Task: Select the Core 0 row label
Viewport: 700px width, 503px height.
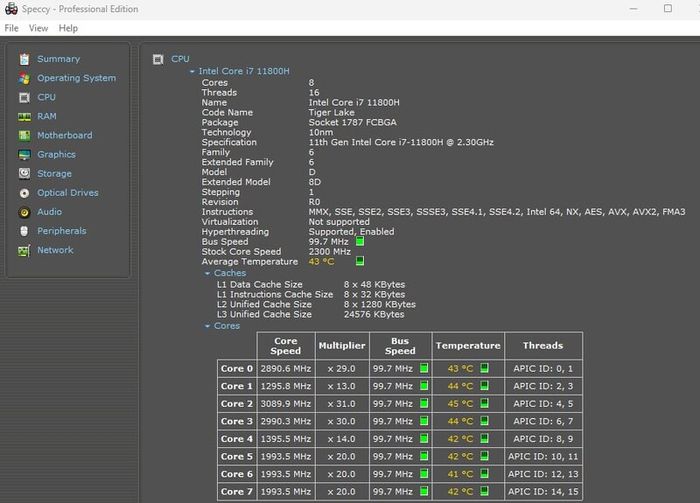Action: 237,369
